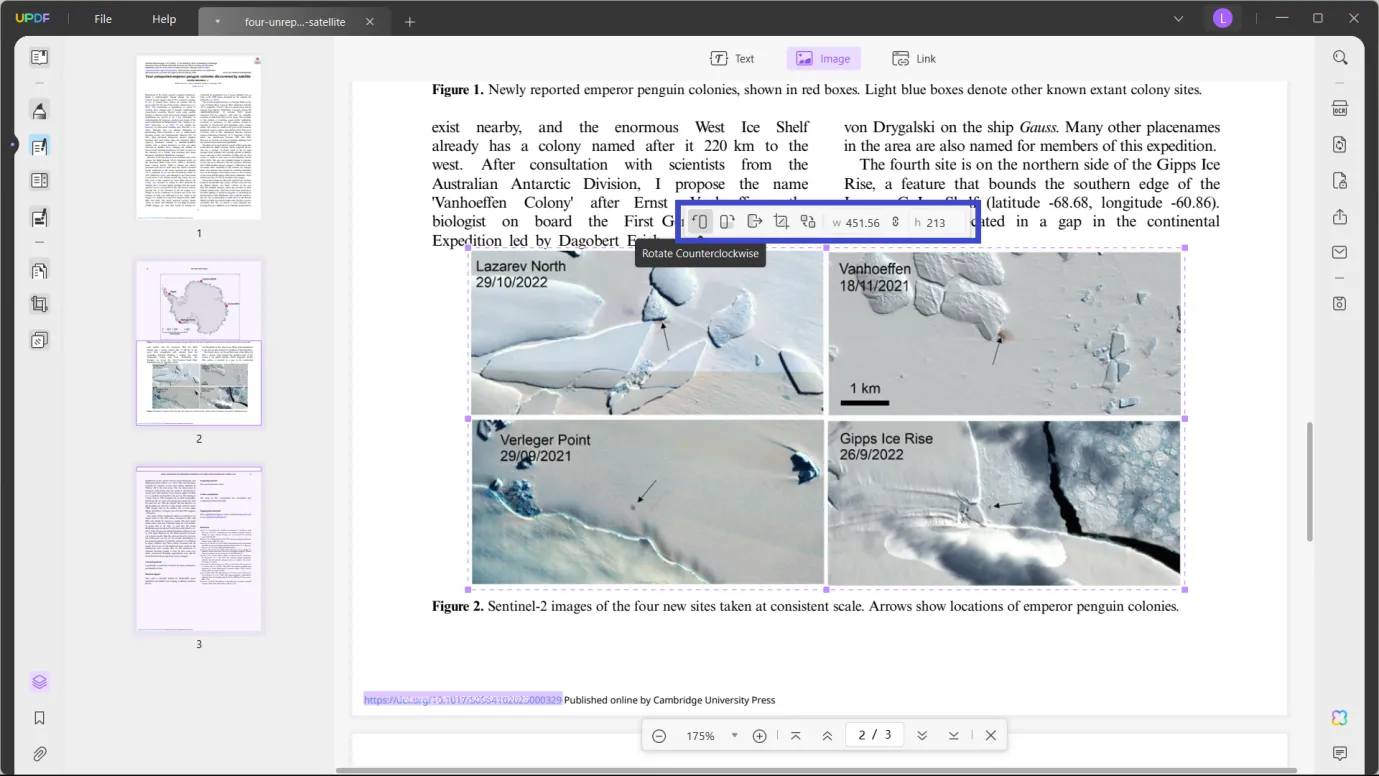Rotate the selected image clockwise
Viewport: 1379px width, 776px height.
click(x=727, y=222)
